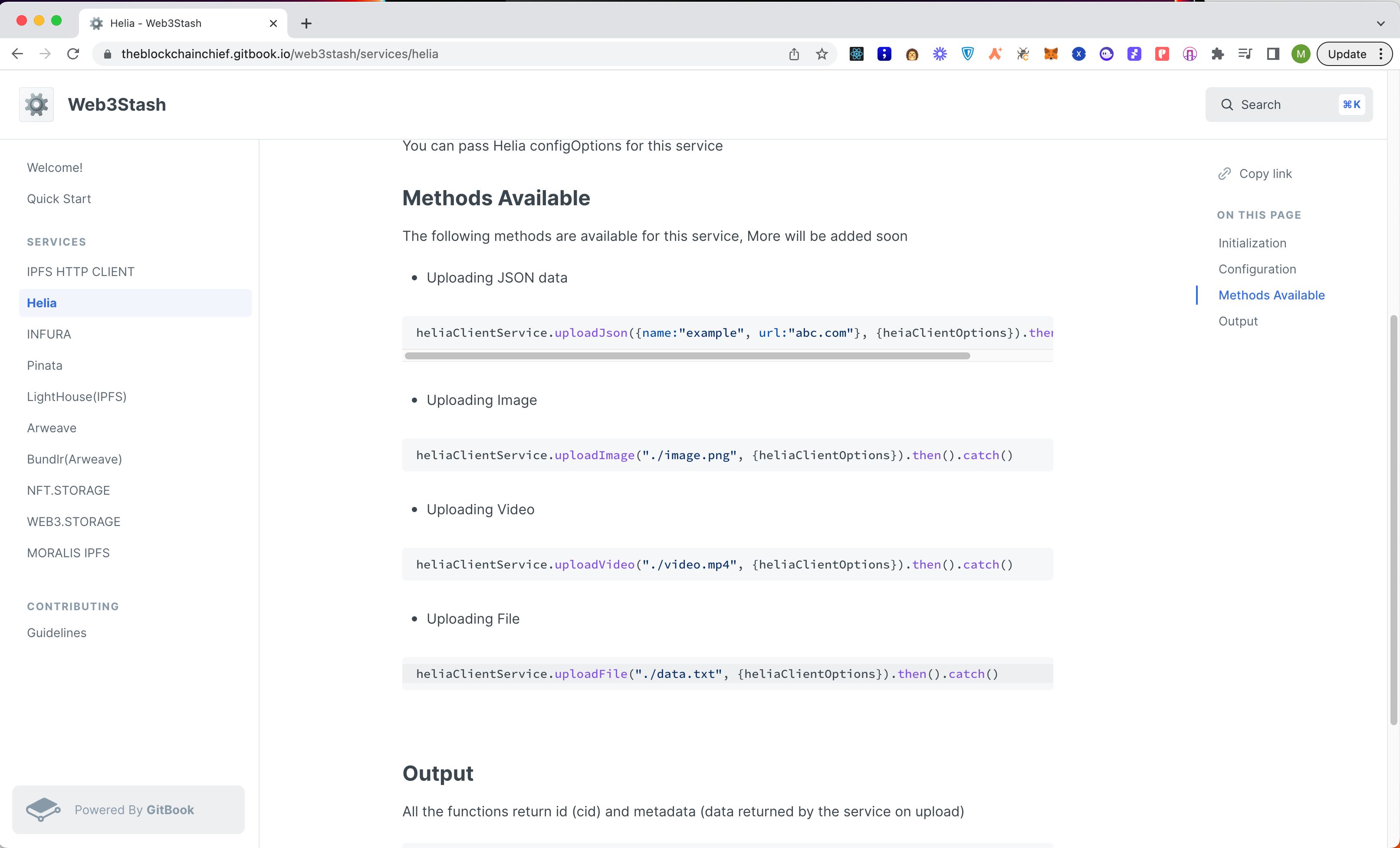
Task: Click the Methods Available heading
Action: click(496, 198)
